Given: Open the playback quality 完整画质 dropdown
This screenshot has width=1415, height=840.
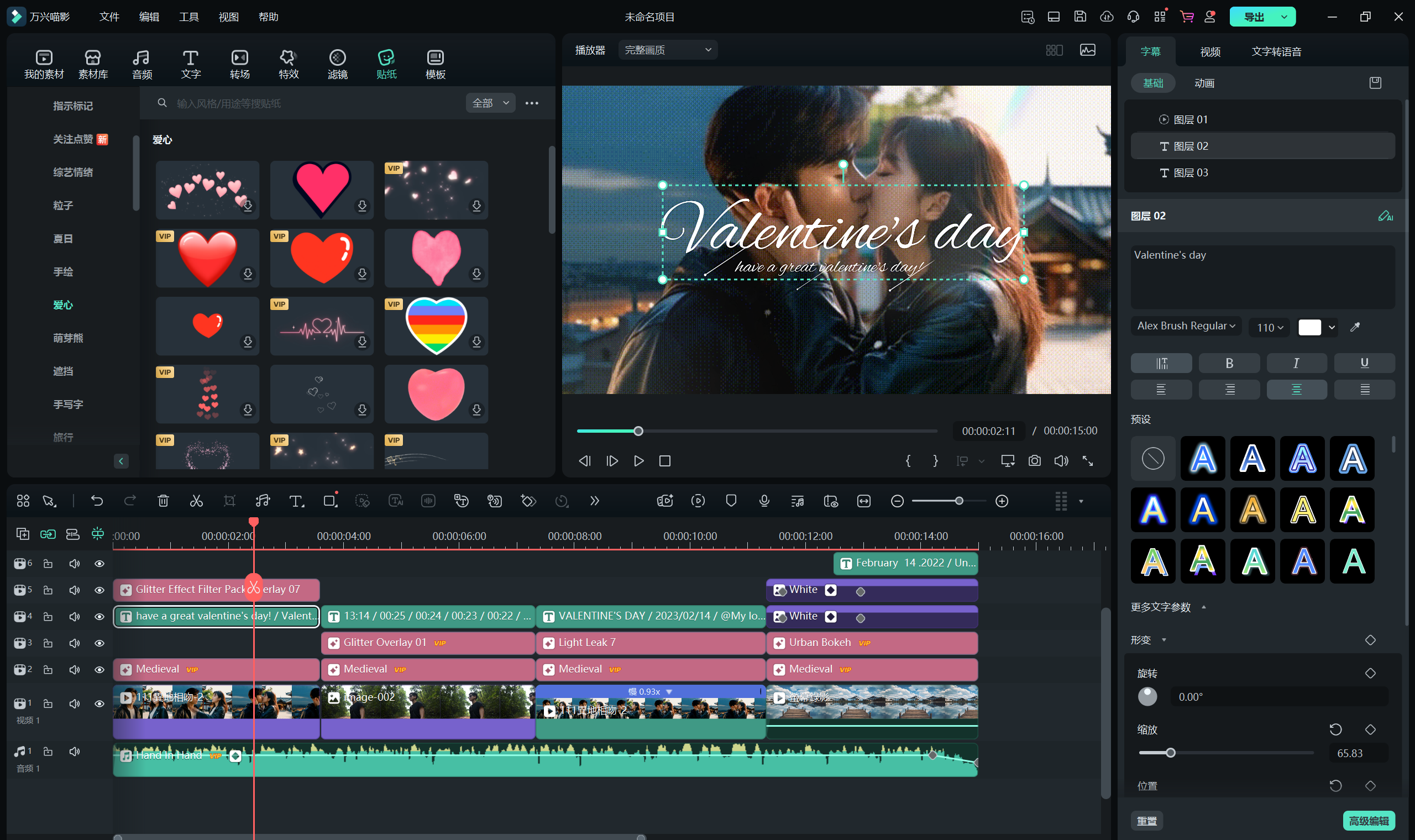Looking at the screenshot, I should coord(667,50).
